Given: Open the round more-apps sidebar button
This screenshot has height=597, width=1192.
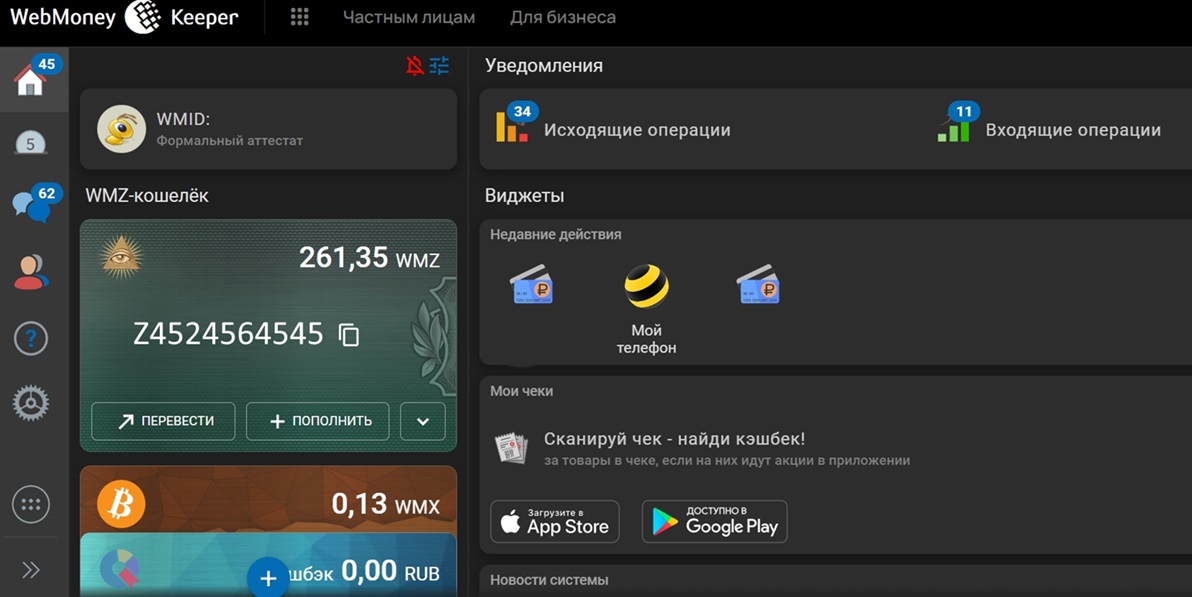Looking at the screenshot, I should pos(31,505).
